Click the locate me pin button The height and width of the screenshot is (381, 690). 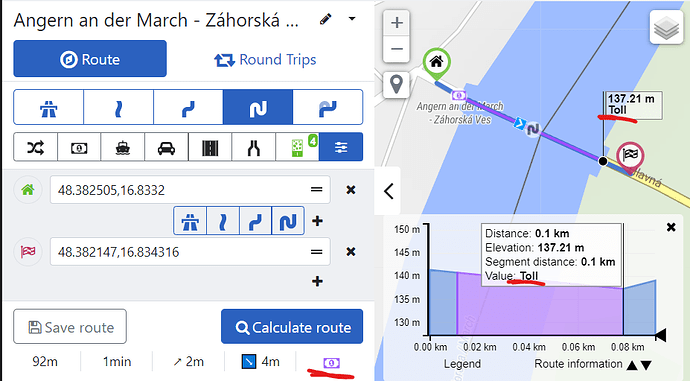click(396, 84)
